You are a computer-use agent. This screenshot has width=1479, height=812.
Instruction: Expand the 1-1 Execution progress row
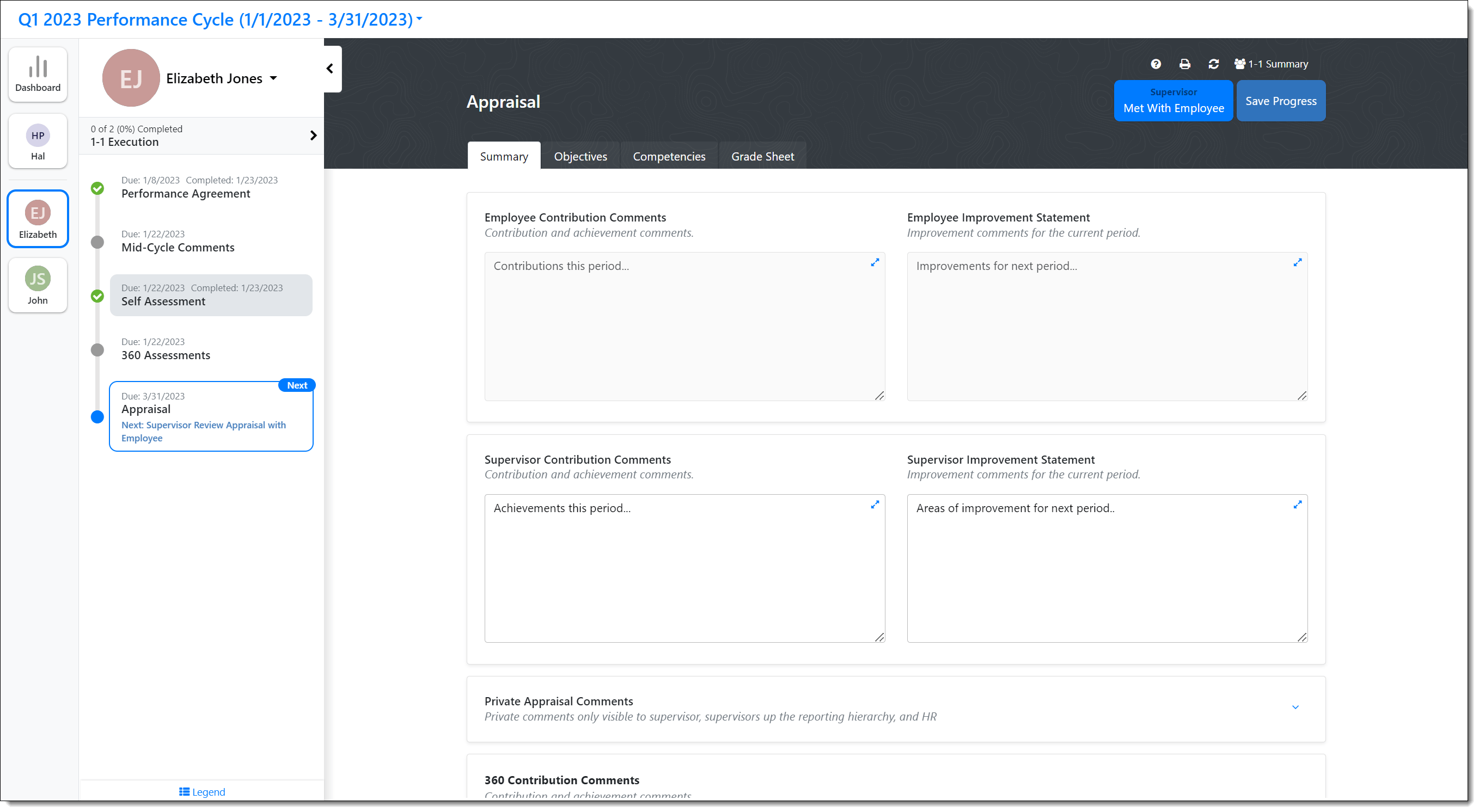(x=313, y=136)
